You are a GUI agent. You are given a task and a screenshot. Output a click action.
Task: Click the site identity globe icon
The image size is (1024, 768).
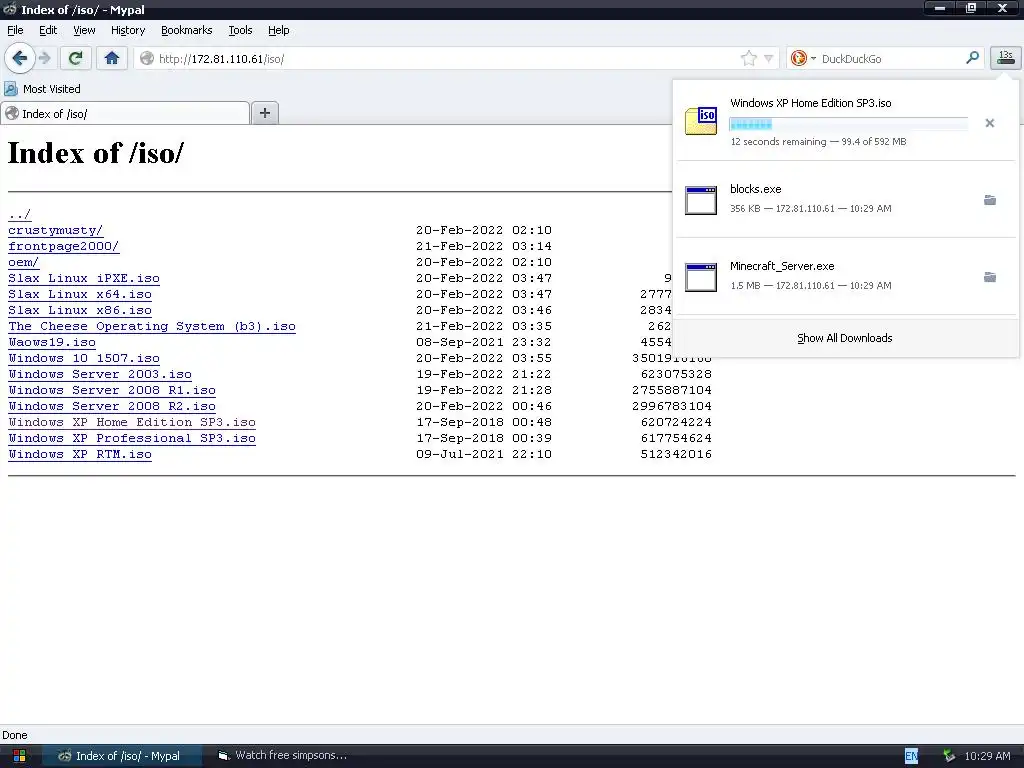tap(147, 59)
